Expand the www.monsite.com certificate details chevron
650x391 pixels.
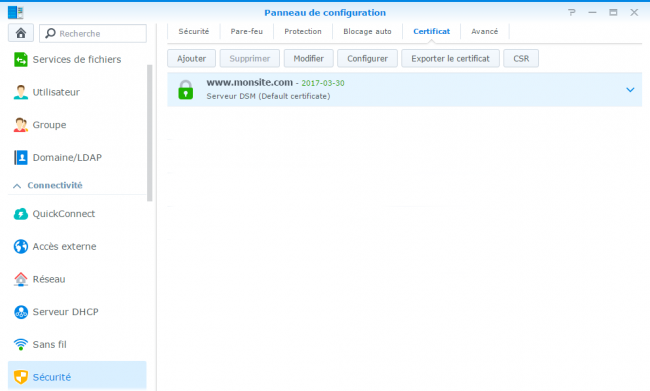[630, 90]
